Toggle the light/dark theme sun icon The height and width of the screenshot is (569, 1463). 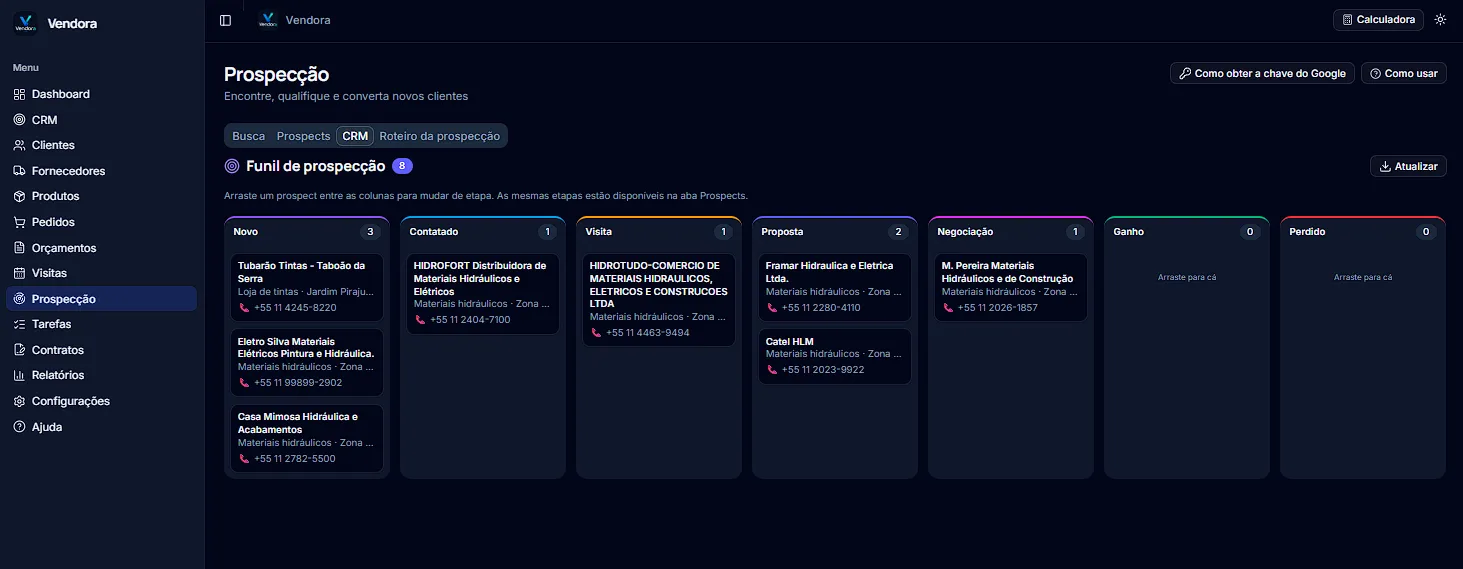[x=1440, y=20]
